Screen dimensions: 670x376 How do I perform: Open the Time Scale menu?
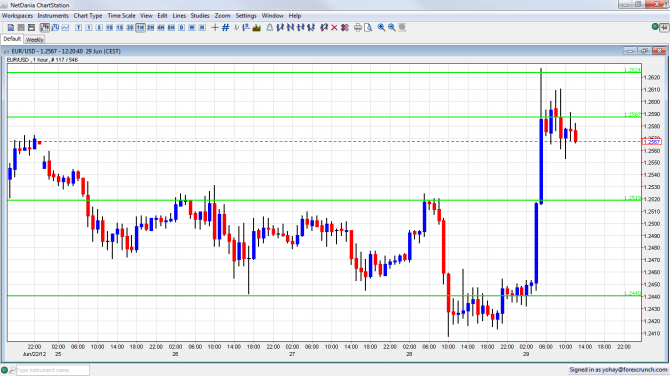point(121,16)
